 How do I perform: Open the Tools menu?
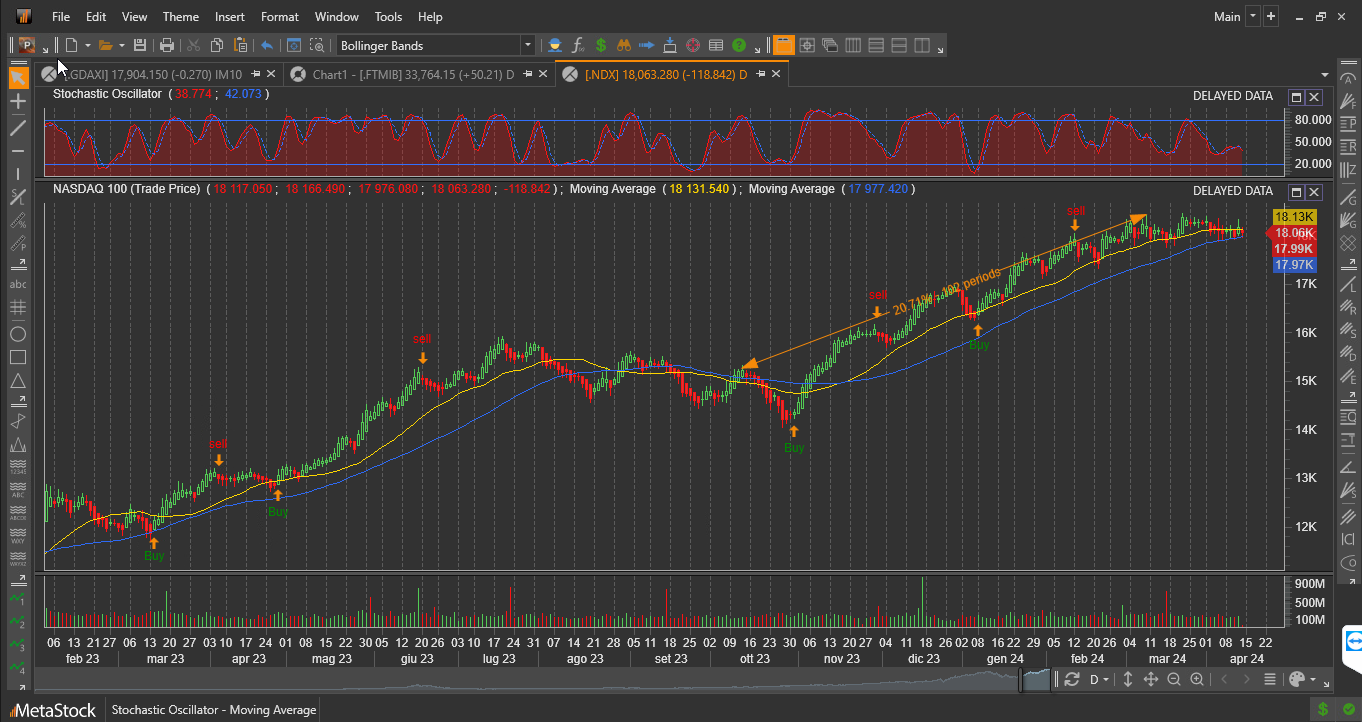tap(388, 17)
